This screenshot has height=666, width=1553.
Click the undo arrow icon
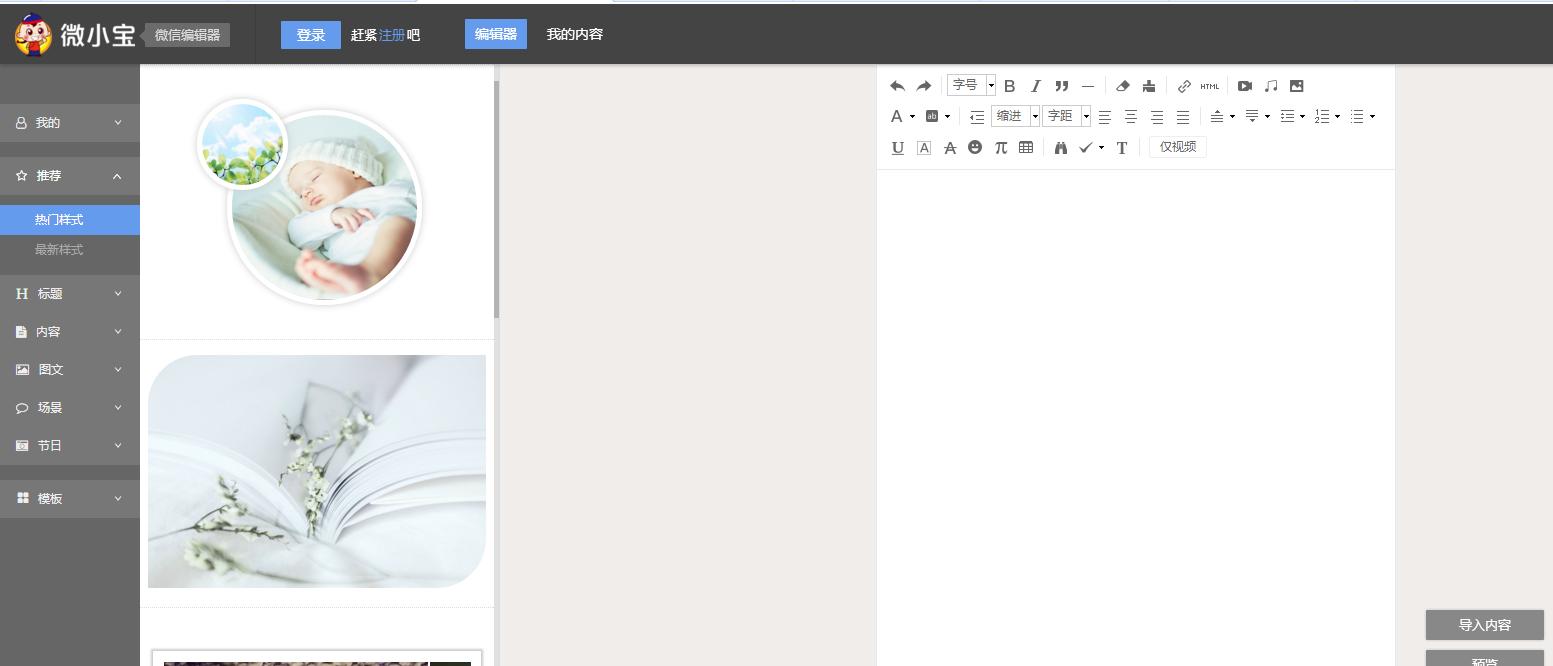click(897, 86)
